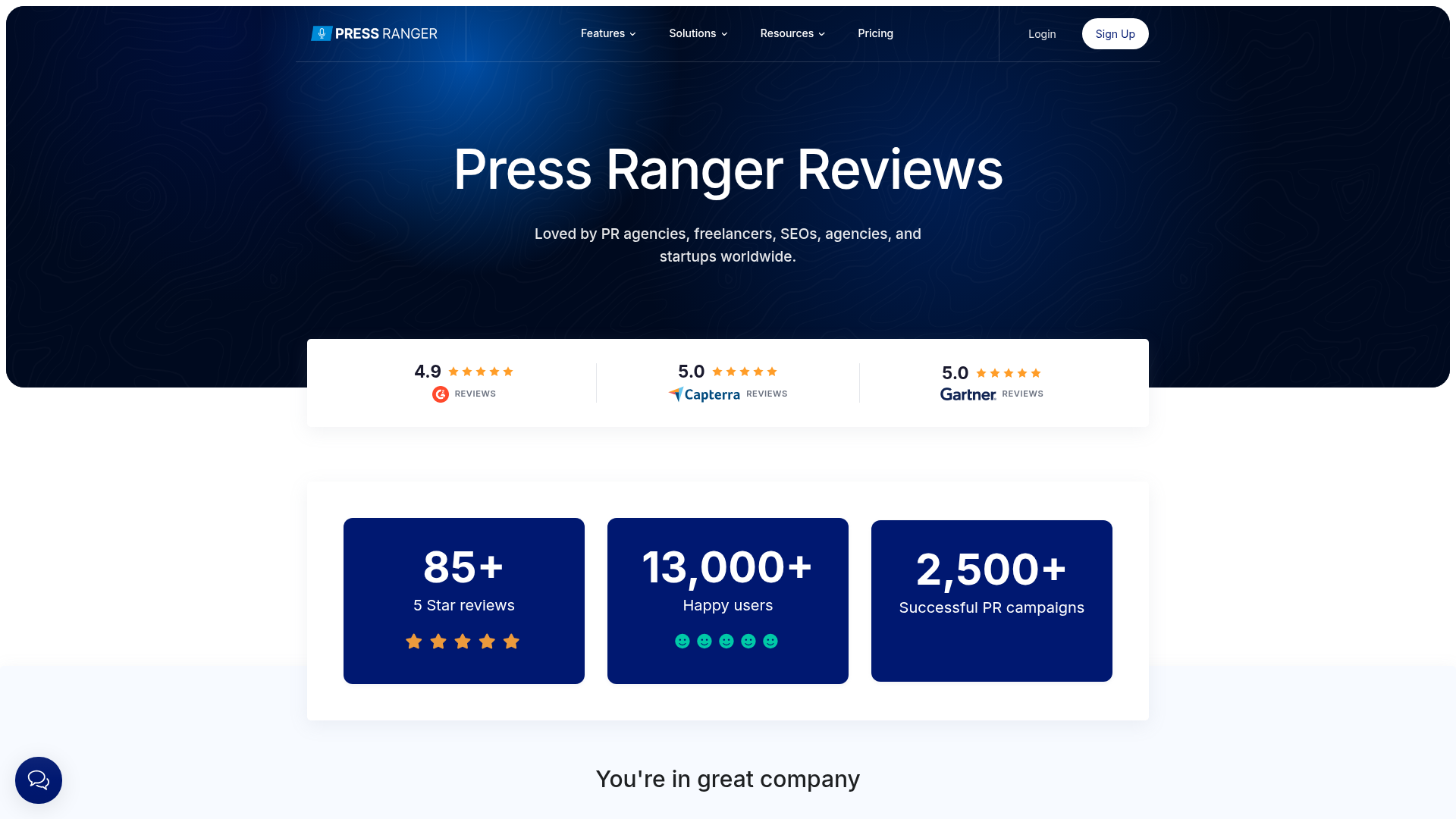Expand the Solutions dropdown menu
The height and width of the screenshot is (819, 1456).
click(x=698, y=33)
